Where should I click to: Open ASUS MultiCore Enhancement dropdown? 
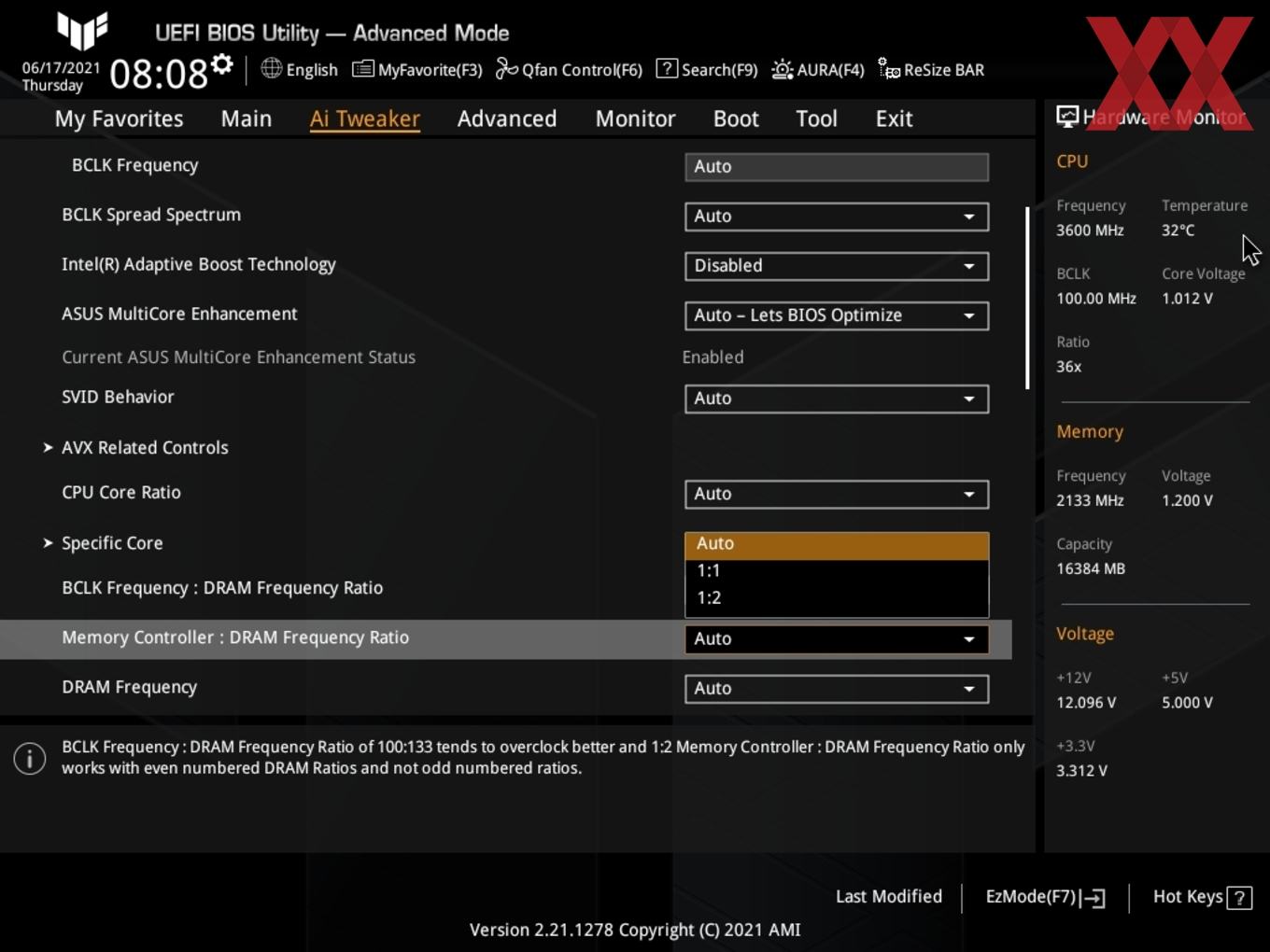click(x=837, y=315)
